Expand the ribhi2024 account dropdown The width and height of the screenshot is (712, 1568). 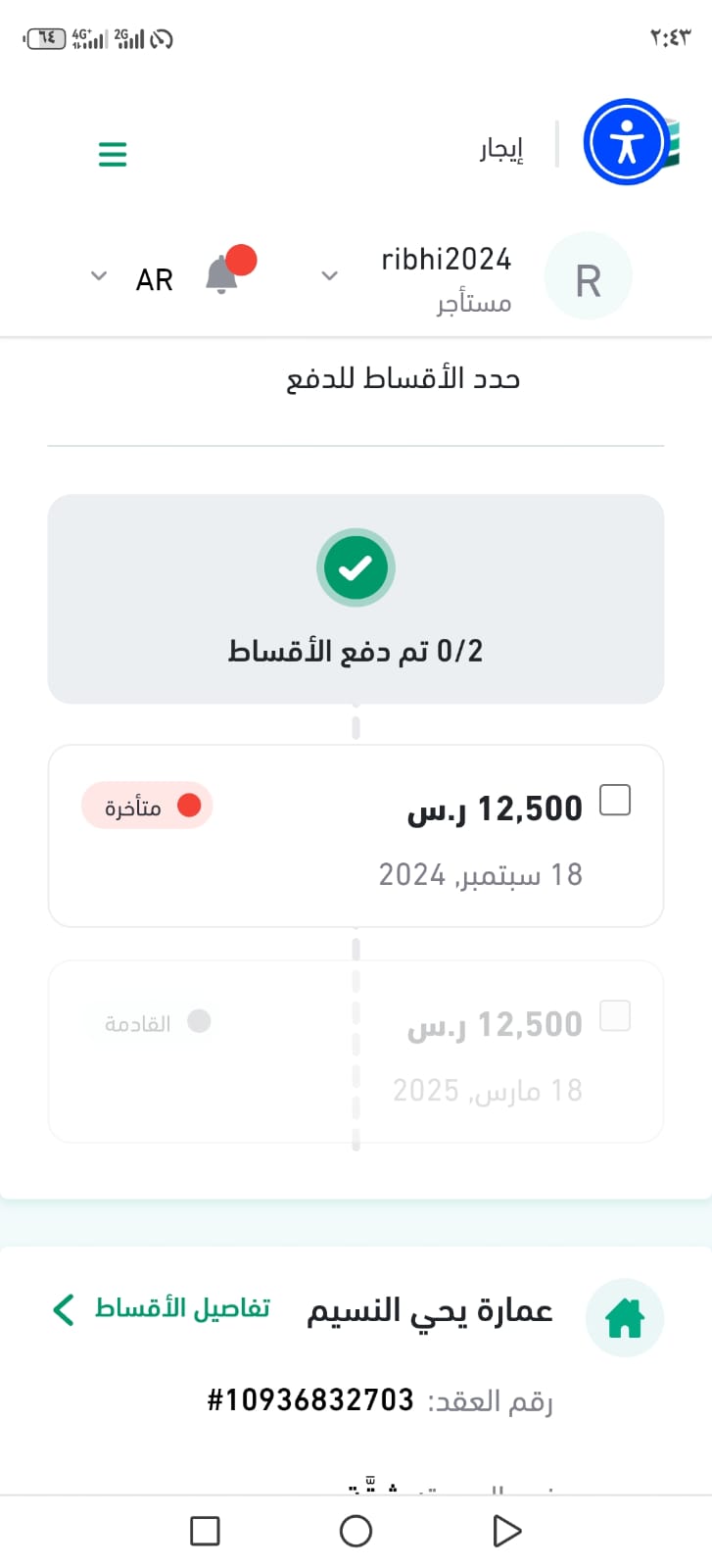pyautogui.click(x=330, y=276)
